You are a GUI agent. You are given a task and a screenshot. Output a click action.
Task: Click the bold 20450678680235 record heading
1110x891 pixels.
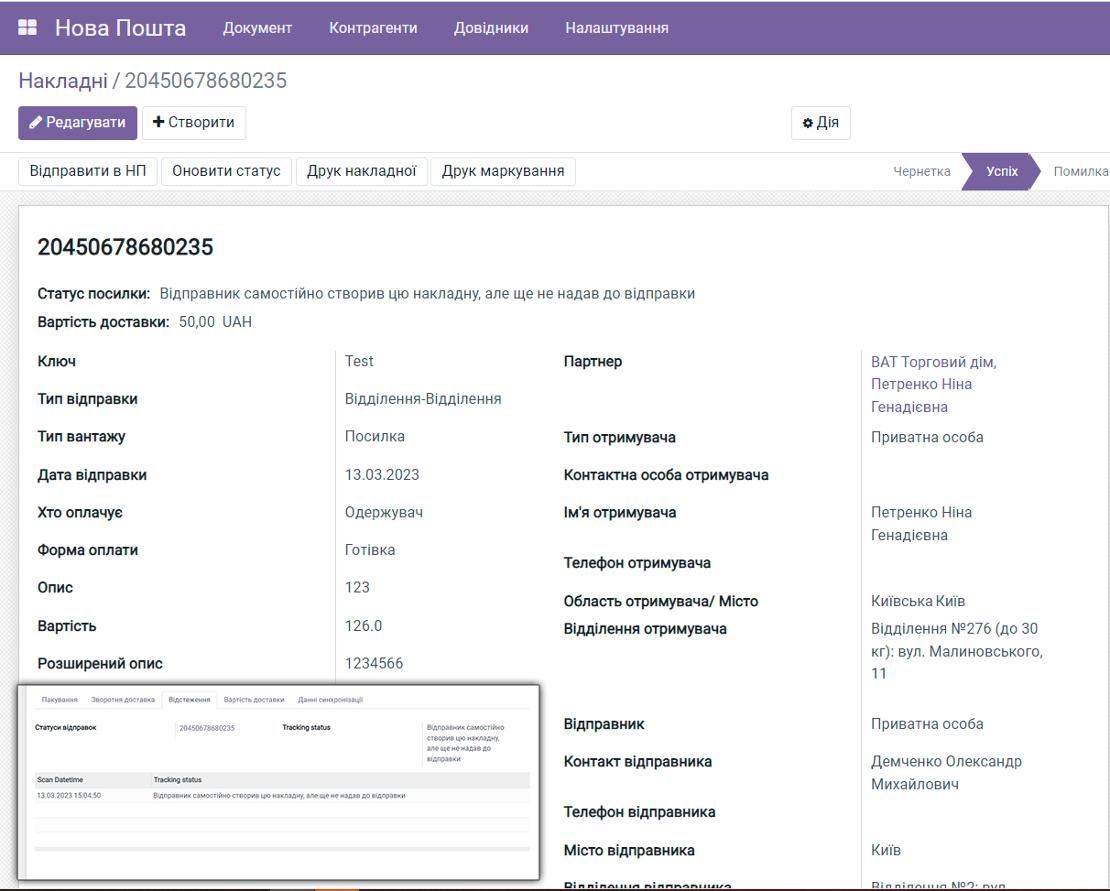click(125, 247)
